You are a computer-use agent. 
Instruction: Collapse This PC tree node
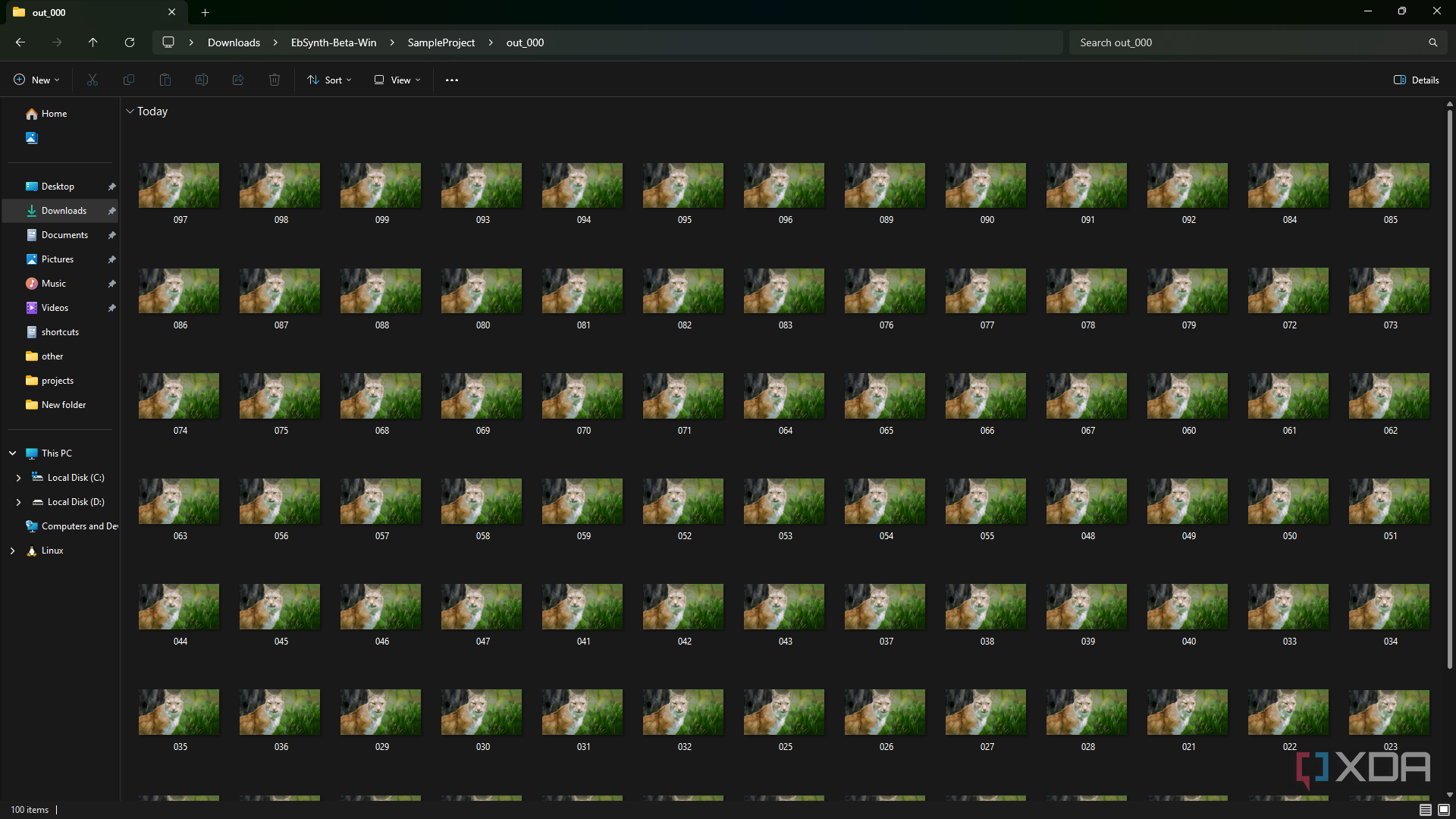tap(12, 453)
